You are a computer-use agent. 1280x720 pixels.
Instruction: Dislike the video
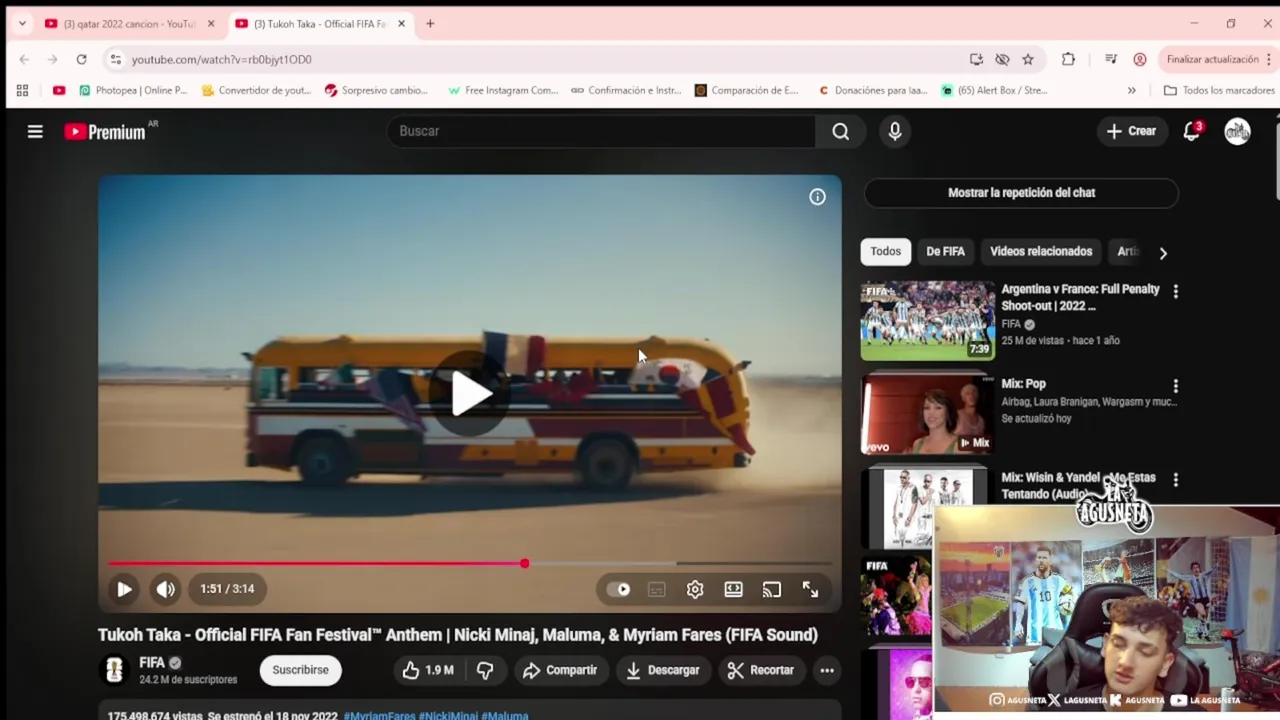click(485, 670)
